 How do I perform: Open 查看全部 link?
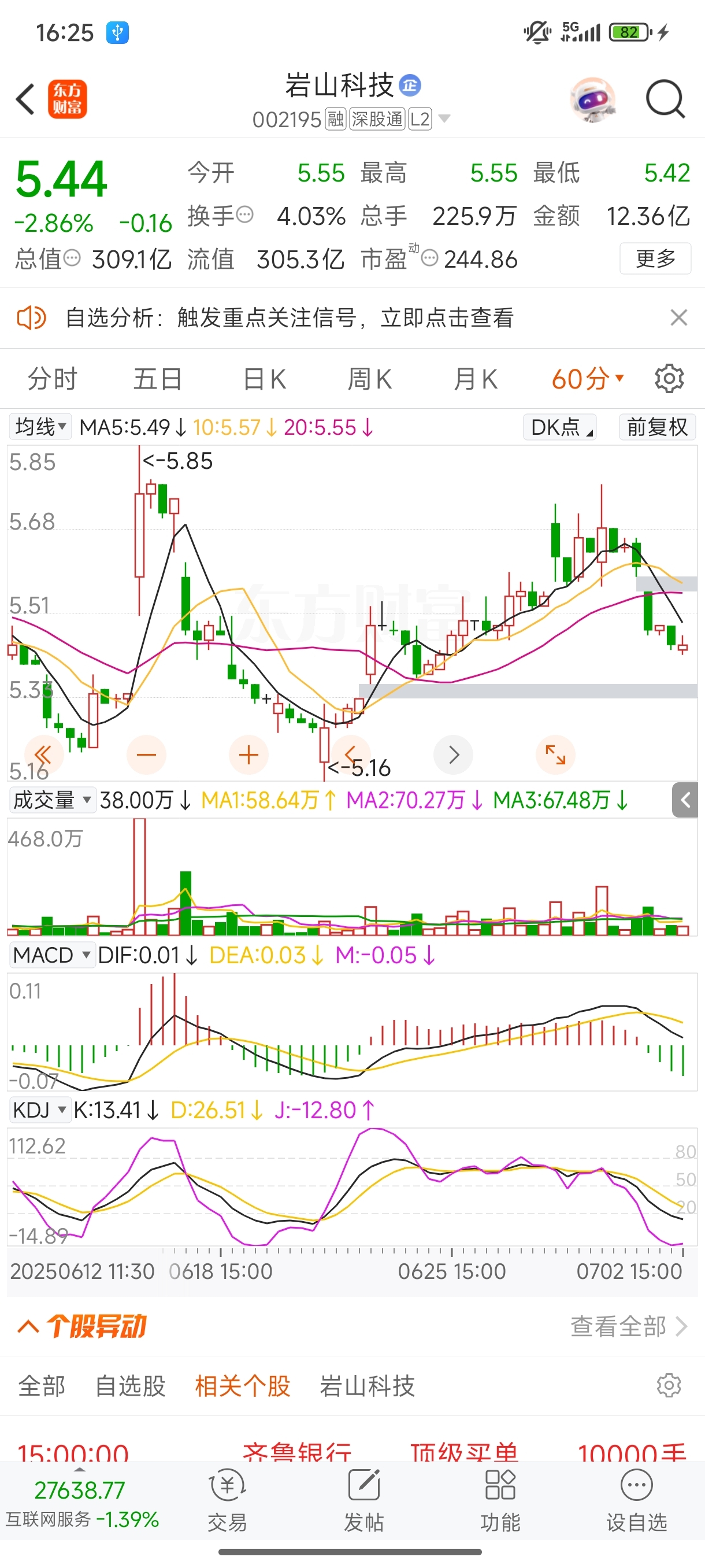point(629,1326)
